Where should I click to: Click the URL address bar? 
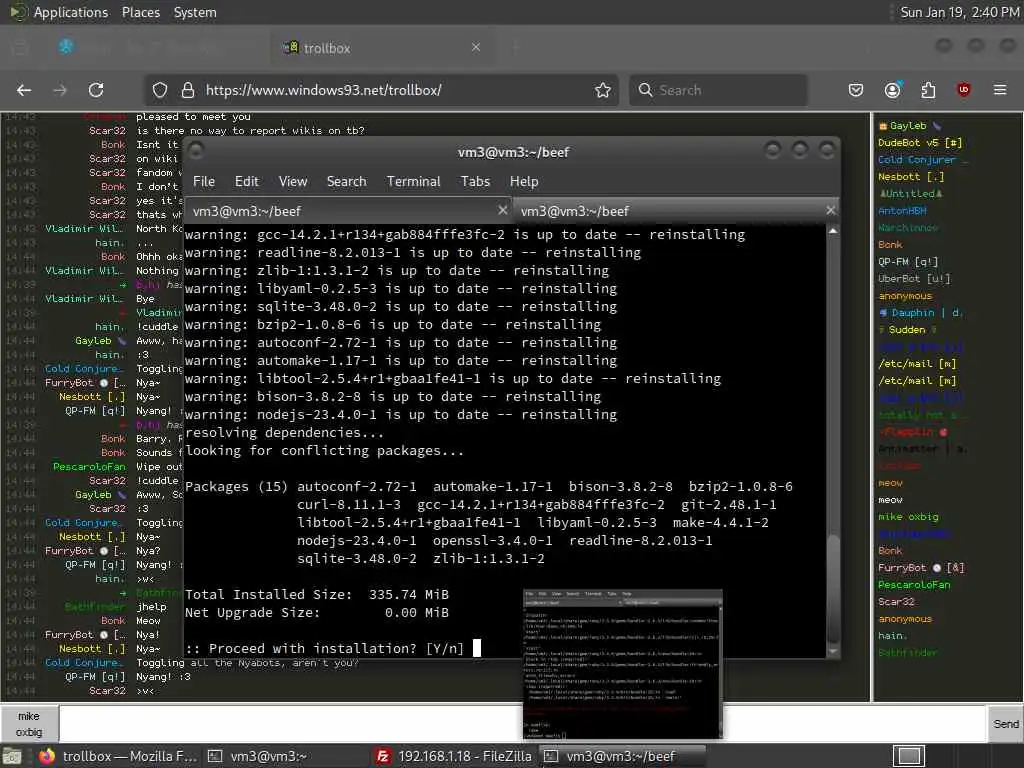pyautogui.click(x=382, y=90)
